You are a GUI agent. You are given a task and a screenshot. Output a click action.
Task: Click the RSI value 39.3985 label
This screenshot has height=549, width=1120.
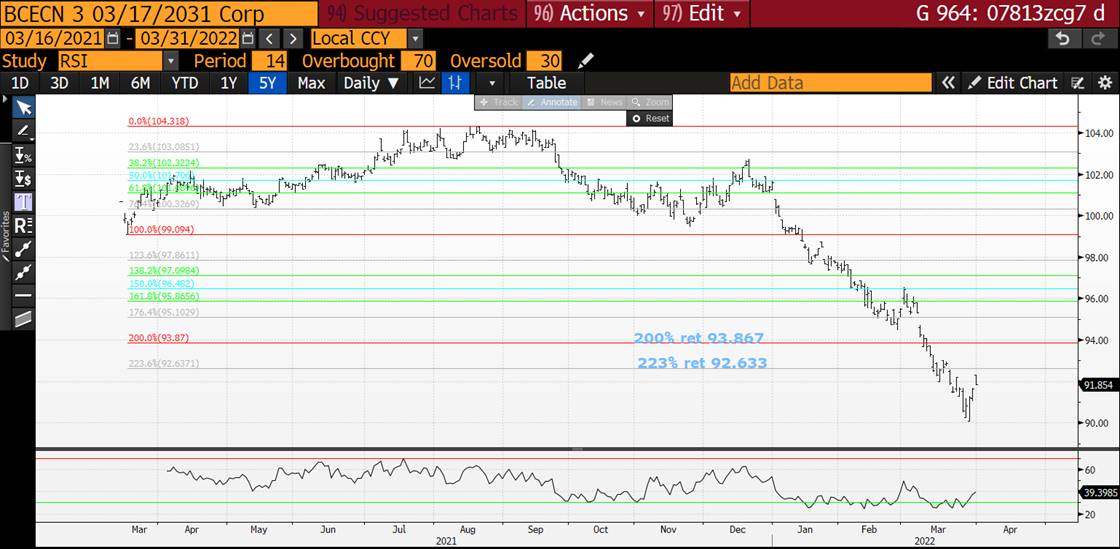[x=1099, y=493]
